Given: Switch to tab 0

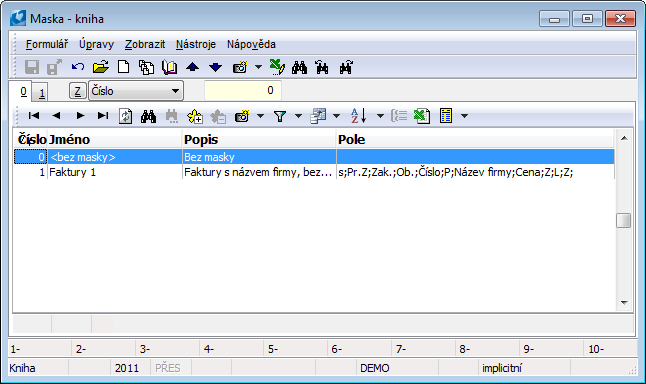Looking at the screenshot, I should coord(23,91).
